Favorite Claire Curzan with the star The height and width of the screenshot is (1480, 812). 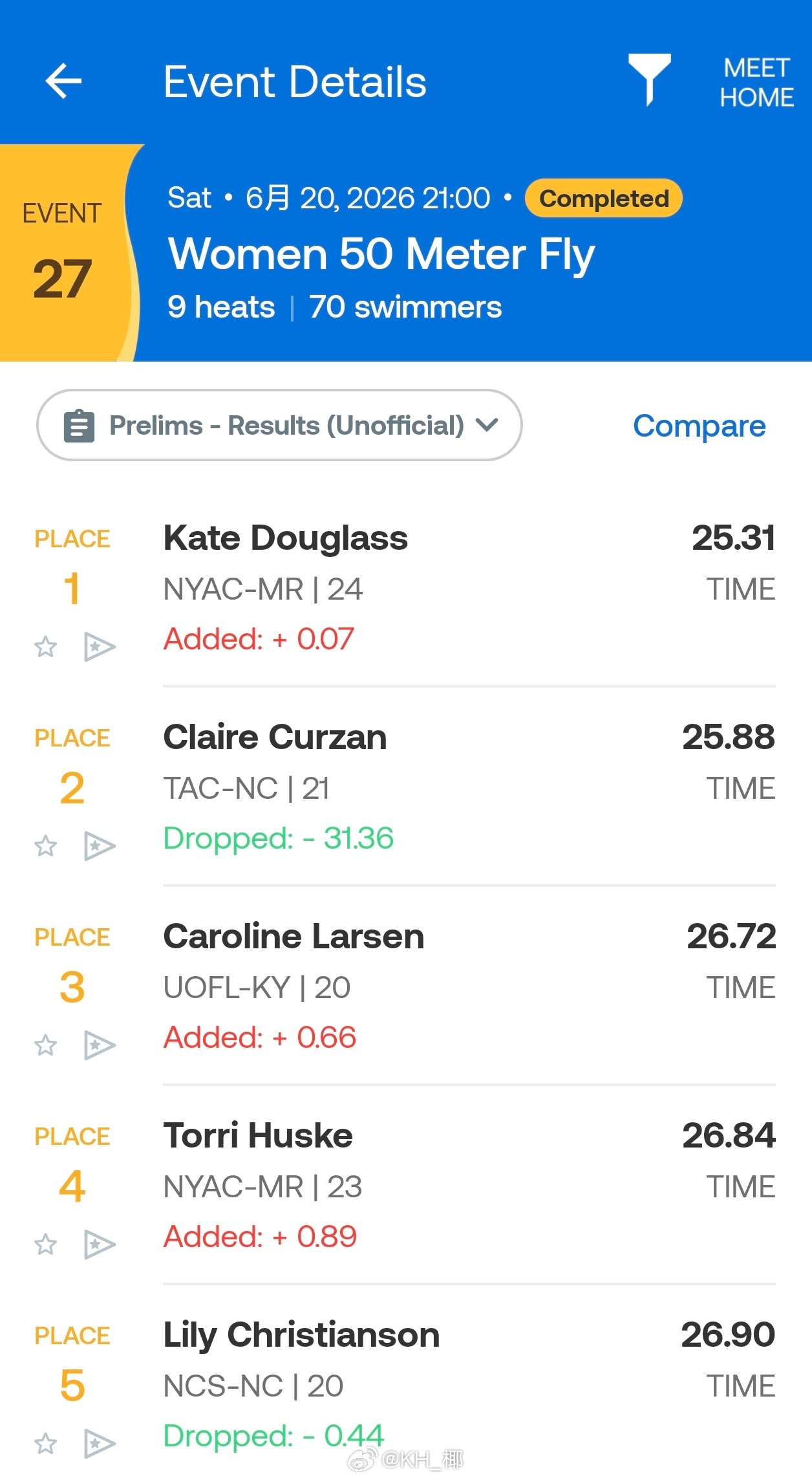pyautogui.click(x=45, y=845)
